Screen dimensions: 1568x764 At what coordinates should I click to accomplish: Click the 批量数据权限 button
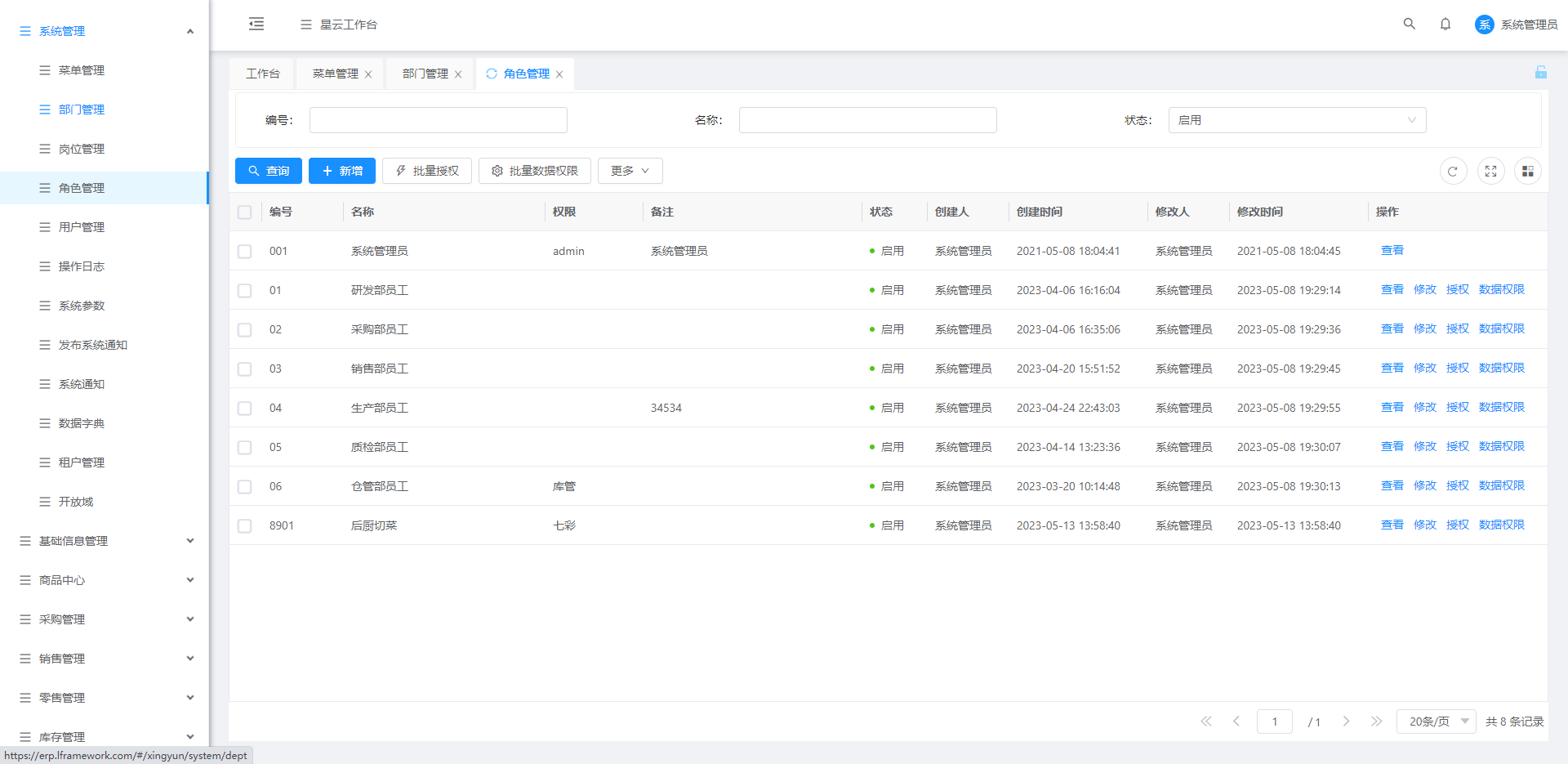[x=535, y=171]
